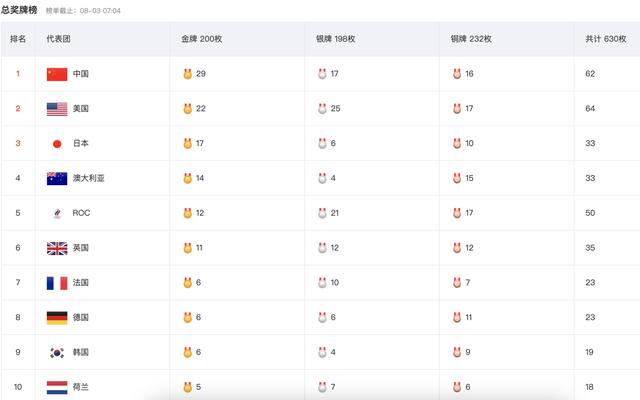This screenshot has width=640, height=400.
Task: Click the silver medal icon for 美国
Action: (322, 109)
